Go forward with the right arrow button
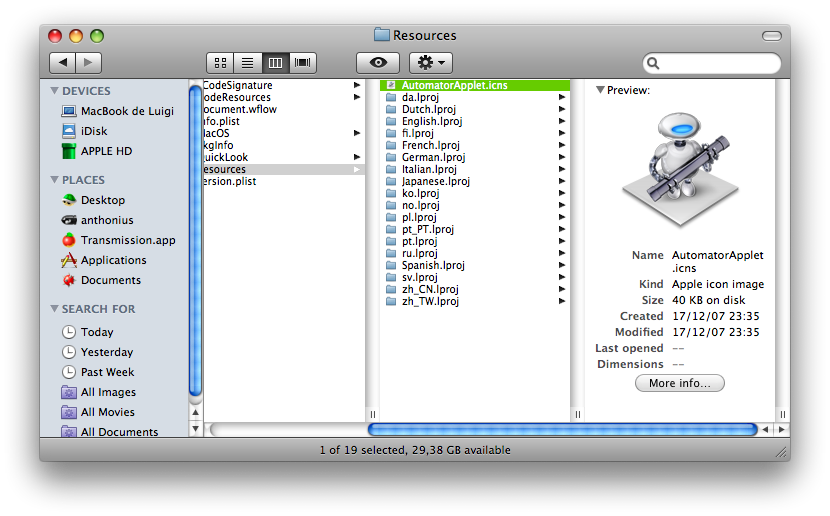The height and width of the screenshot is (516, 830). (x=88, y=62)
